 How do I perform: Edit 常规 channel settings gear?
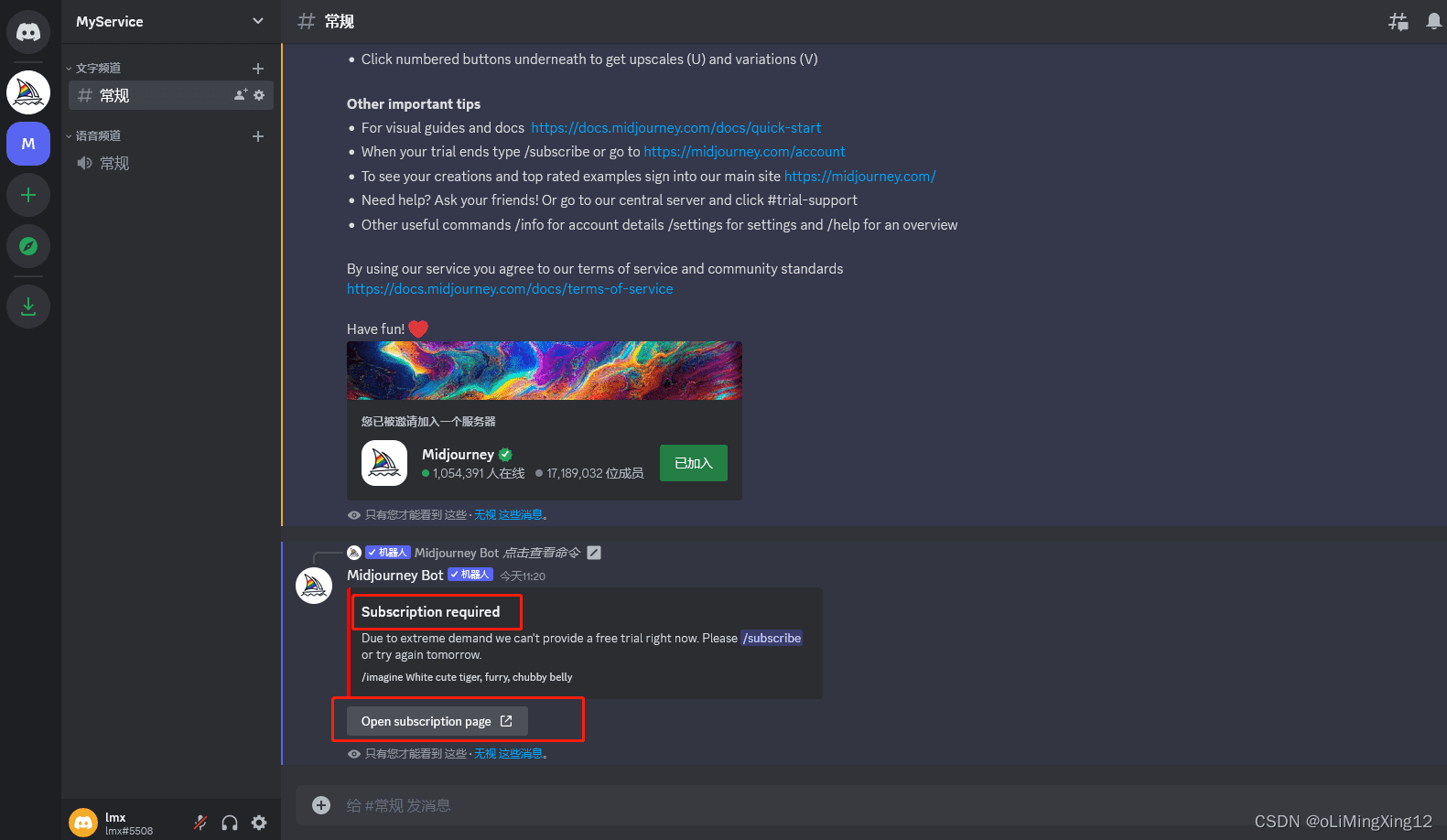[259, 95]
